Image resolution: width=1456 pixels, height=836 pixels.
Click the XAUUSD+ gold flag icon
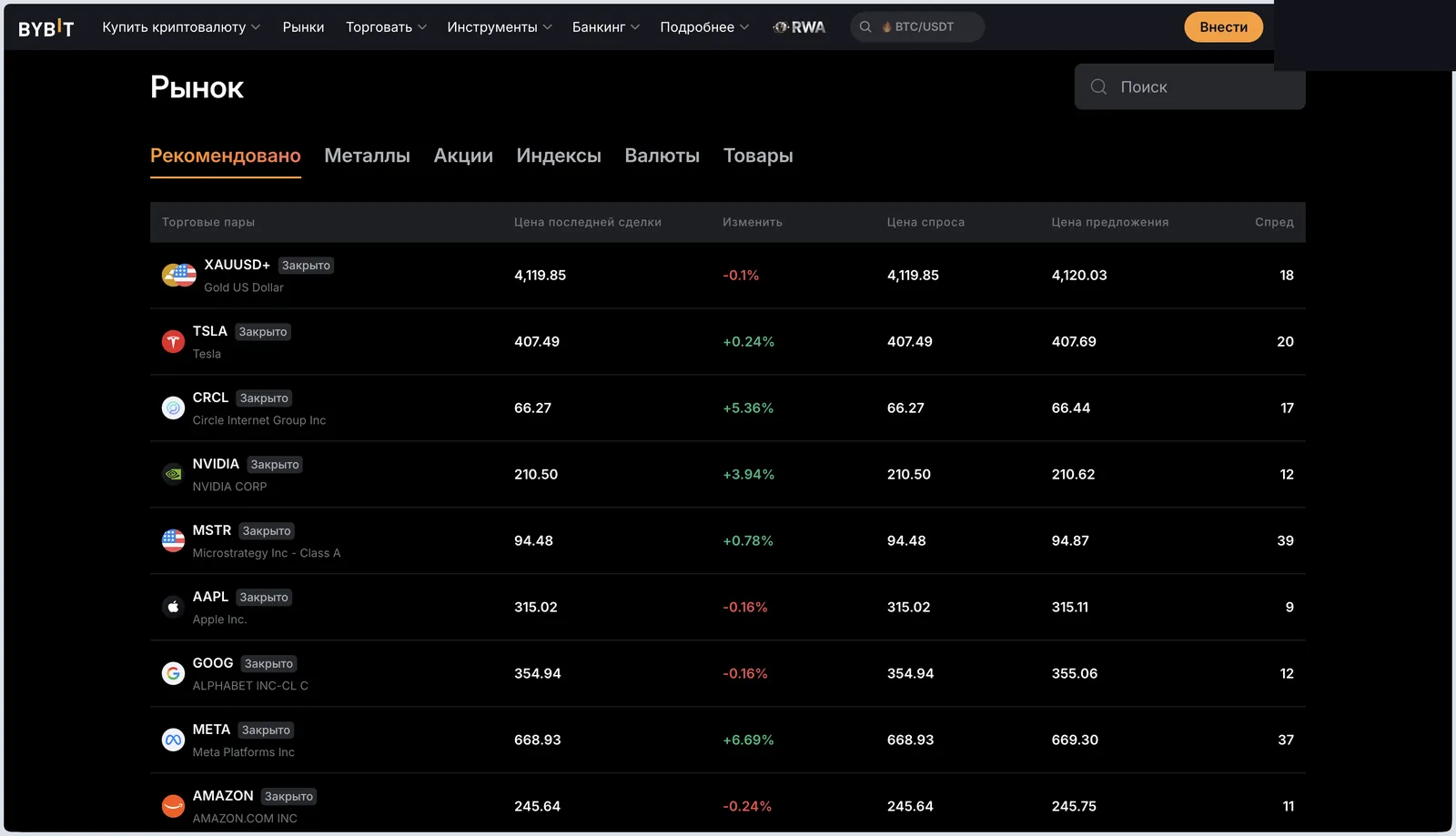pos(179,275)
